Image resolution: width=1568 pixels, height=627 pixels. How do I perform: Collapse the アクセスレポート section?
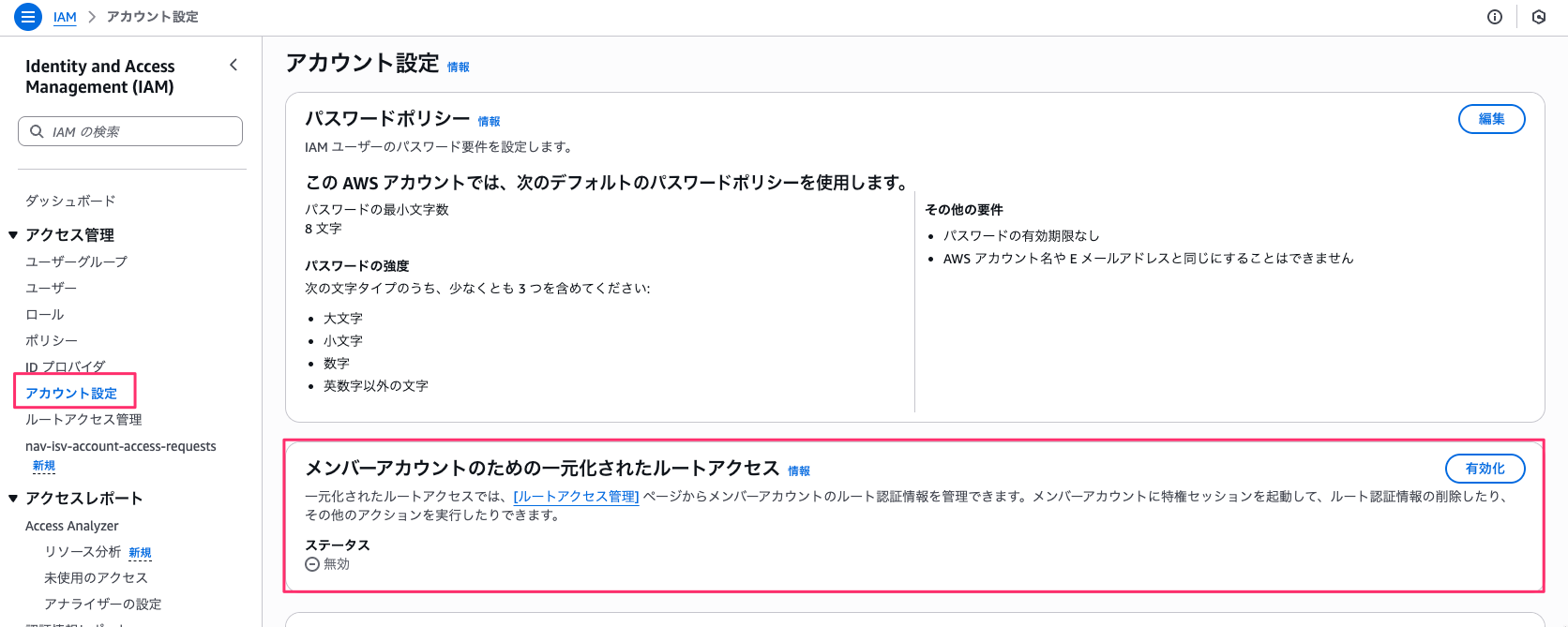13,499
